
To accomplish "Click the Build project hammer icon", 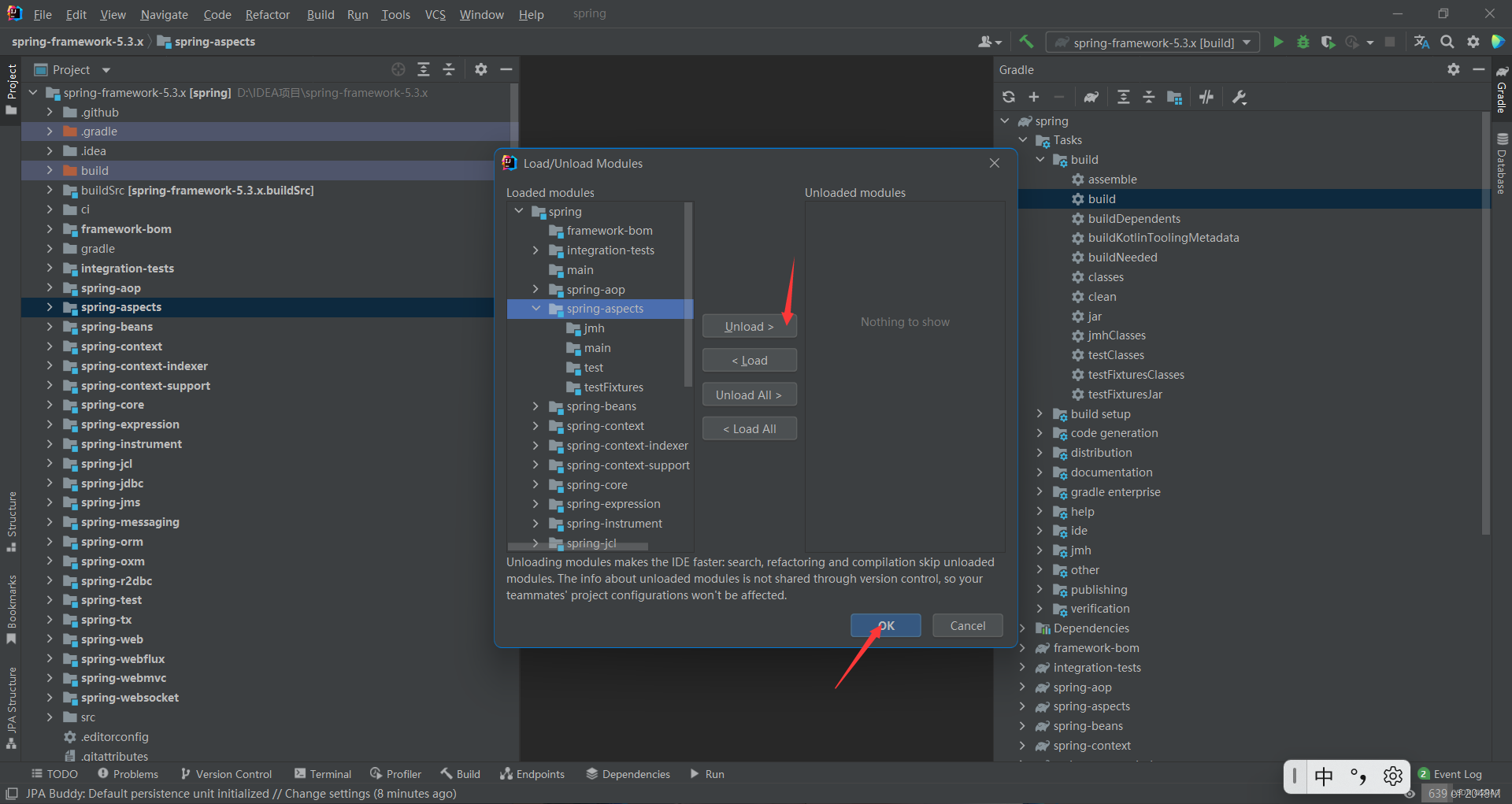I will pyautogui.click(x=1025, y=42).
